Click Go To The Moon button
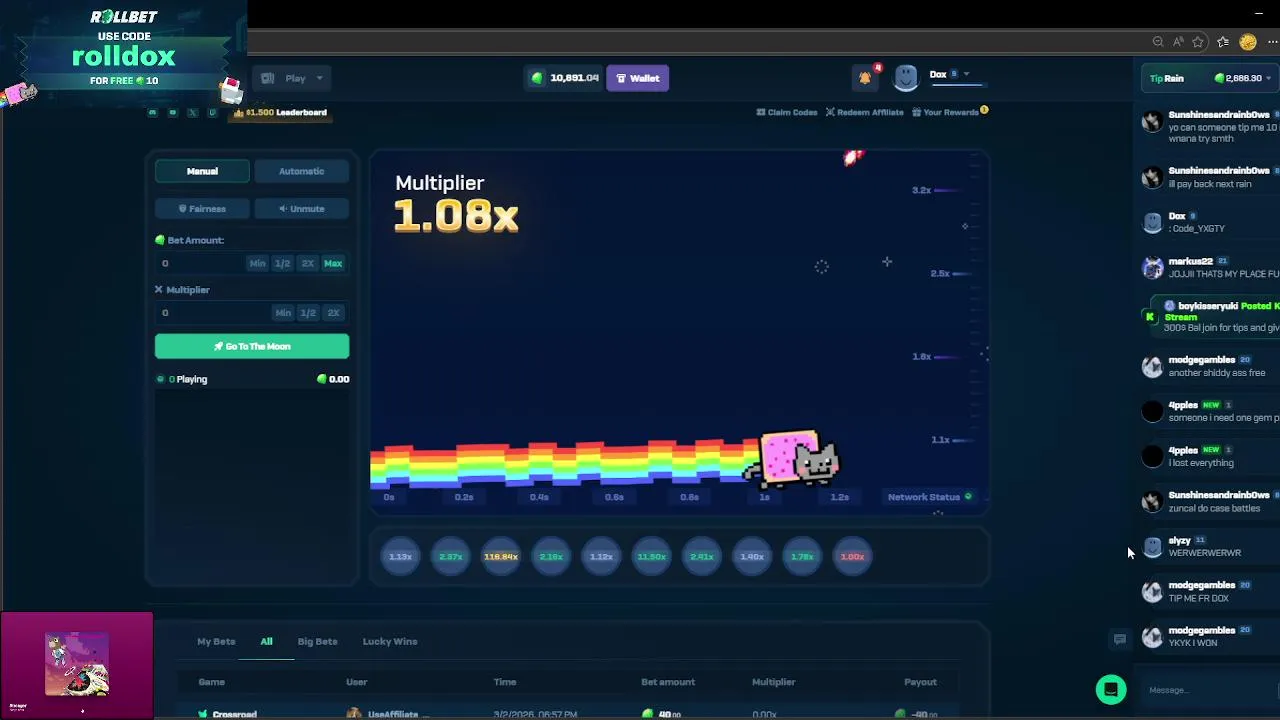The width and height of the screenshot is (1280, 720). 252,346
